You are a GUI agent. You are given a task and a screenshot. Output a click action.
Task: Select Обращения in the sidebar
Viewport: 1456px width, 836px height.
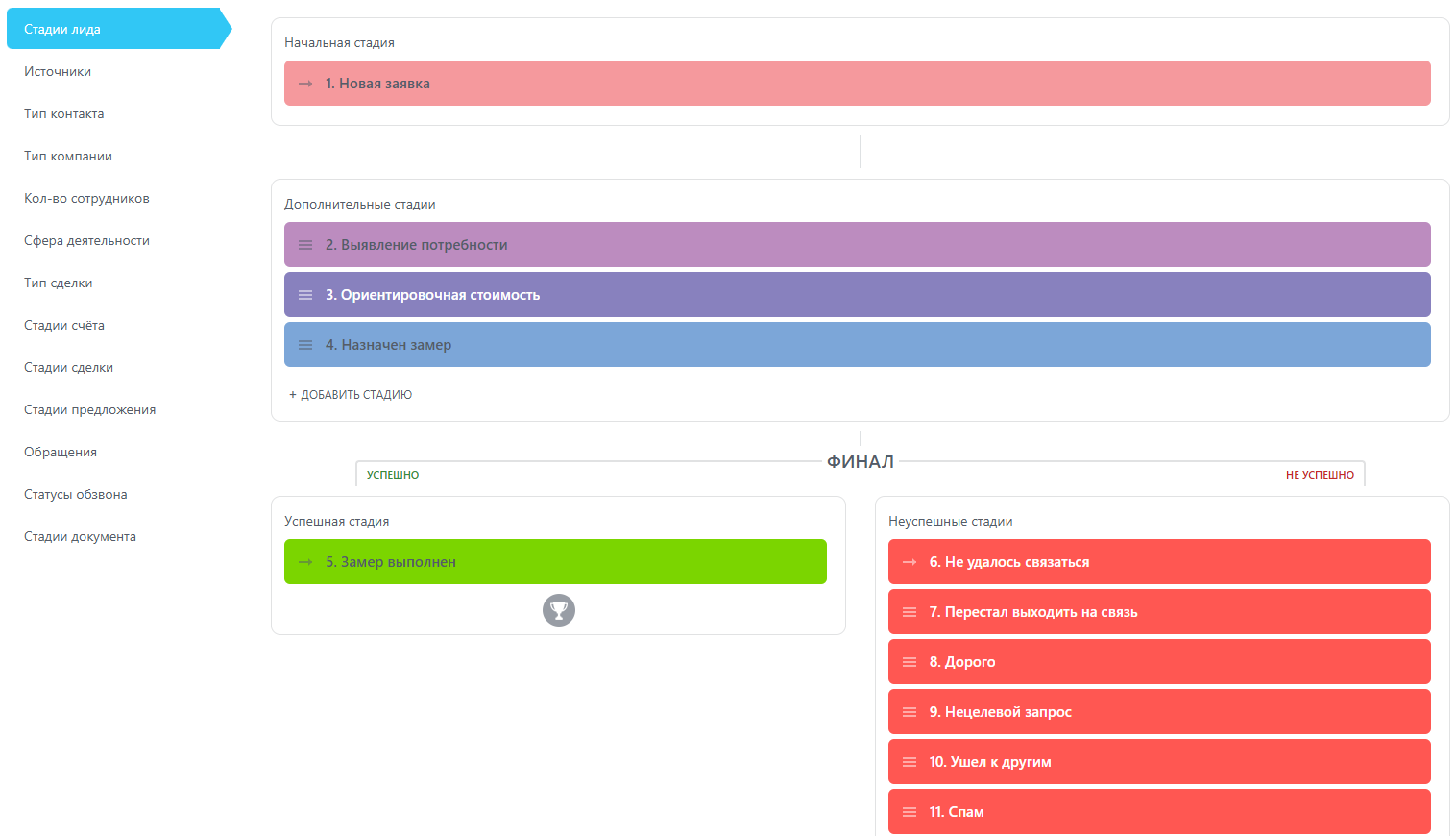coord(61,452)
